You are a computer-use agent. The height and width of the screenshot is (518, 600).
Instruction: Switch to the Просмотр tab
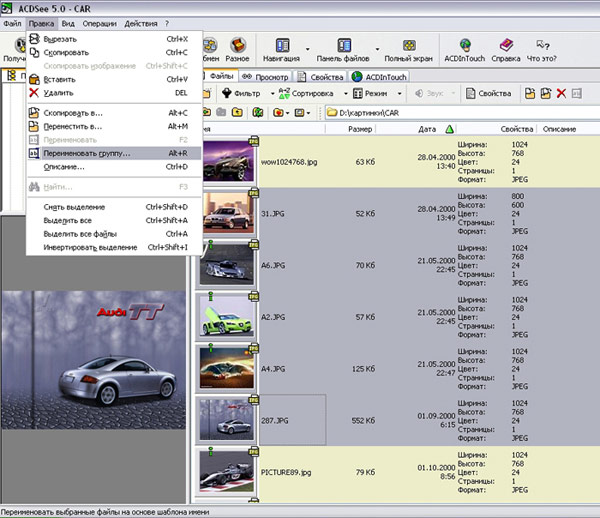pyautogui.click(x=266, y=77)
